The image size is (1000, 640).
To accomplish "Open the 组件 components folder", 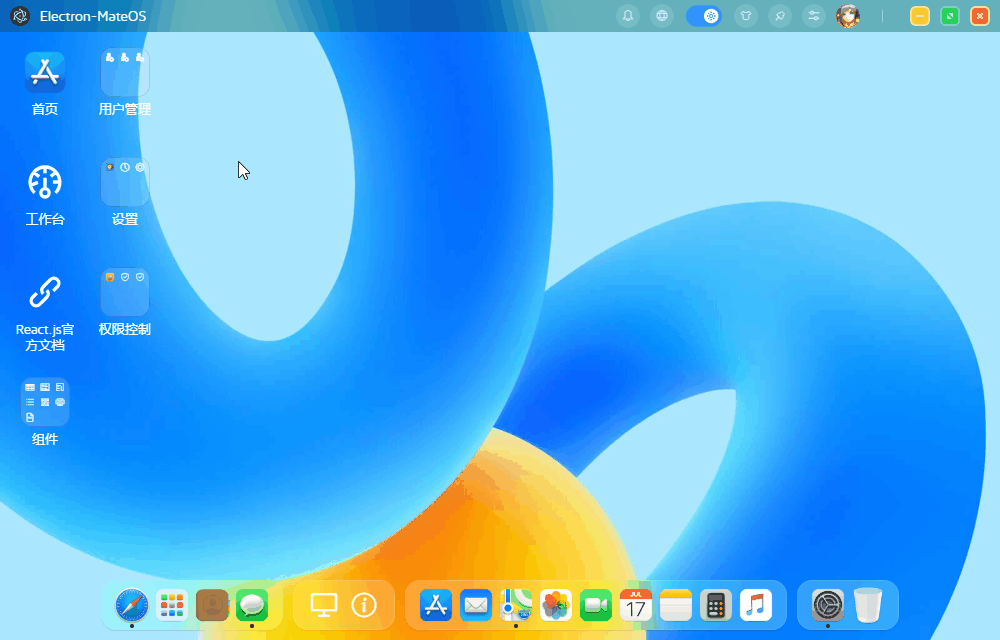I will click(45, 402).
